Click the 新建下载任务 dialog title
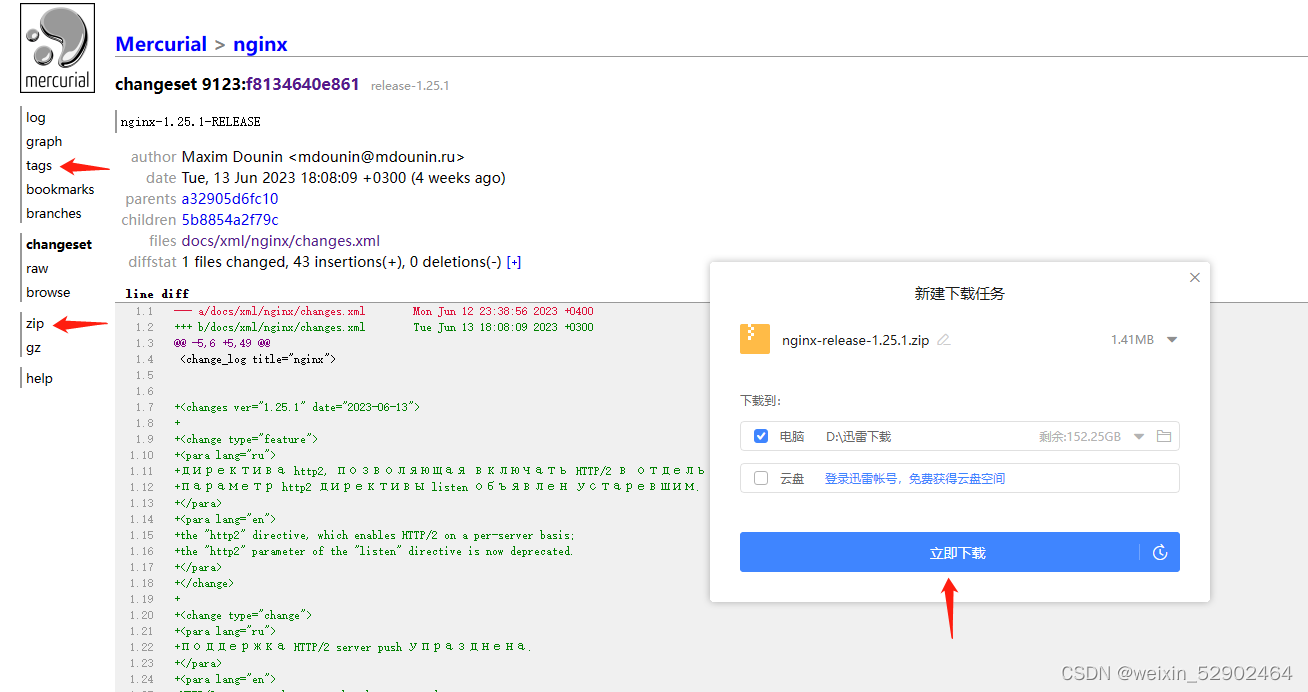The width and height of the screenshot is (1308, 692). 960,294
